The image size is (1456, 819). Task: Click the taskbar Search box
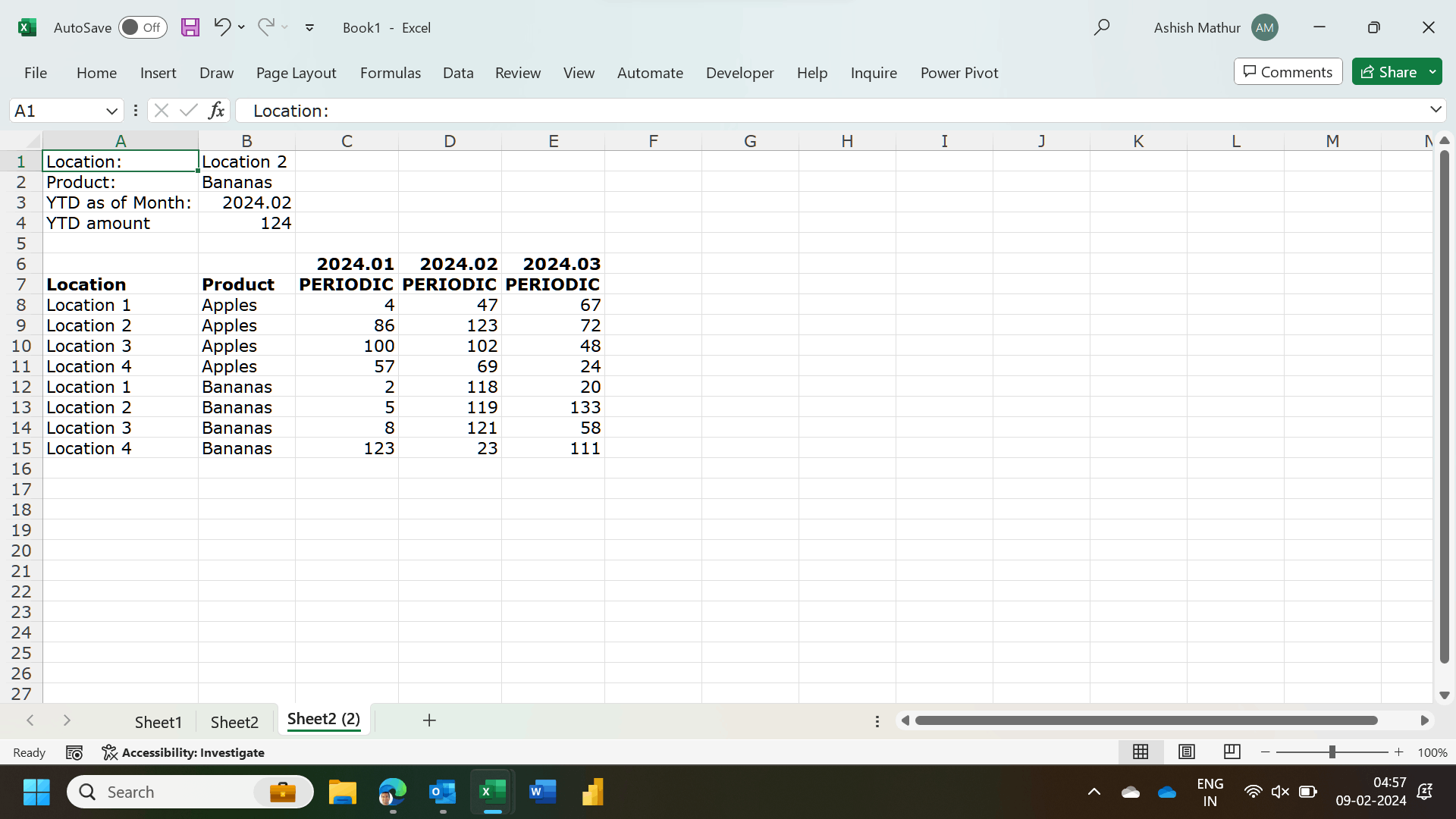[x=190, y=792]
